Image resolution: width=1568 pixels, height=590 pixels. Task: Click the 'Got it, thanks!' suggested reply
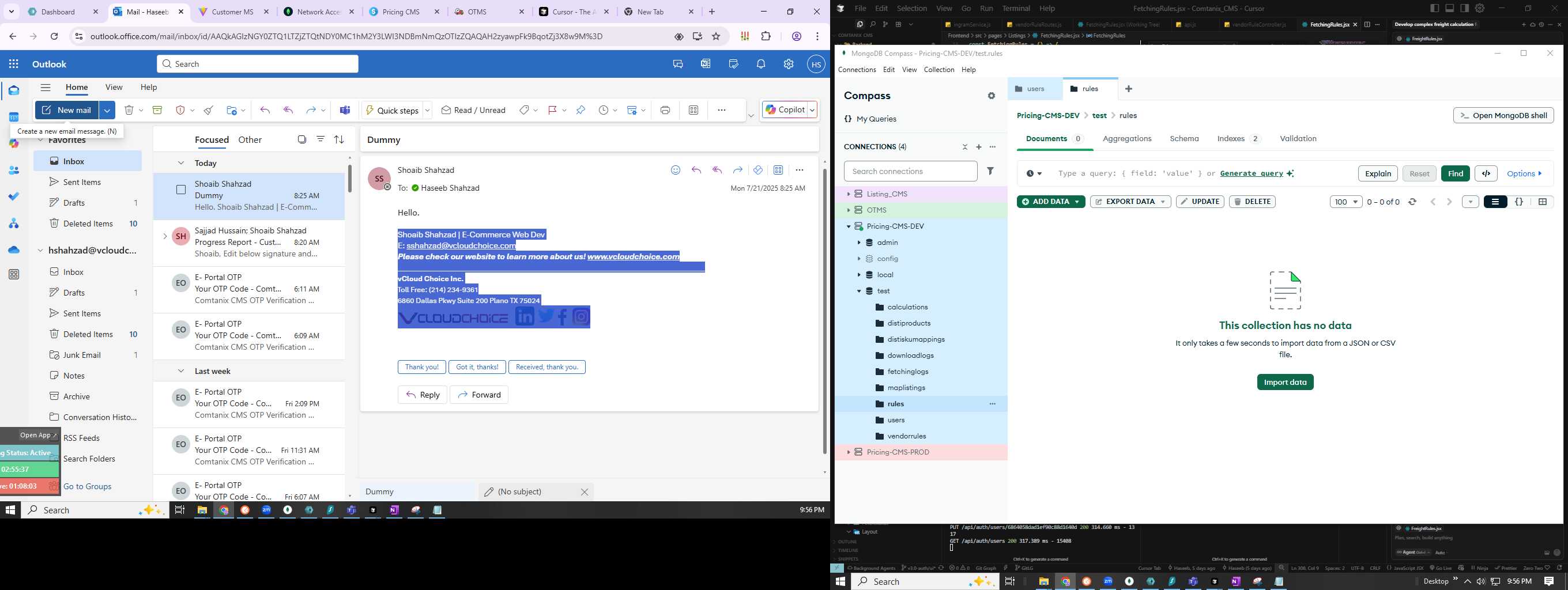477,368
